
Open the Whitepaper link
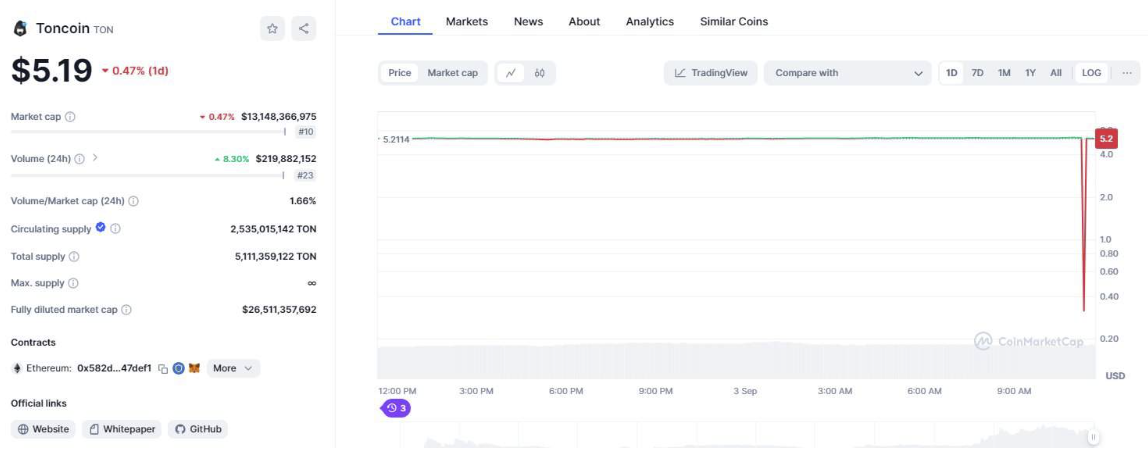click(122, 429)
